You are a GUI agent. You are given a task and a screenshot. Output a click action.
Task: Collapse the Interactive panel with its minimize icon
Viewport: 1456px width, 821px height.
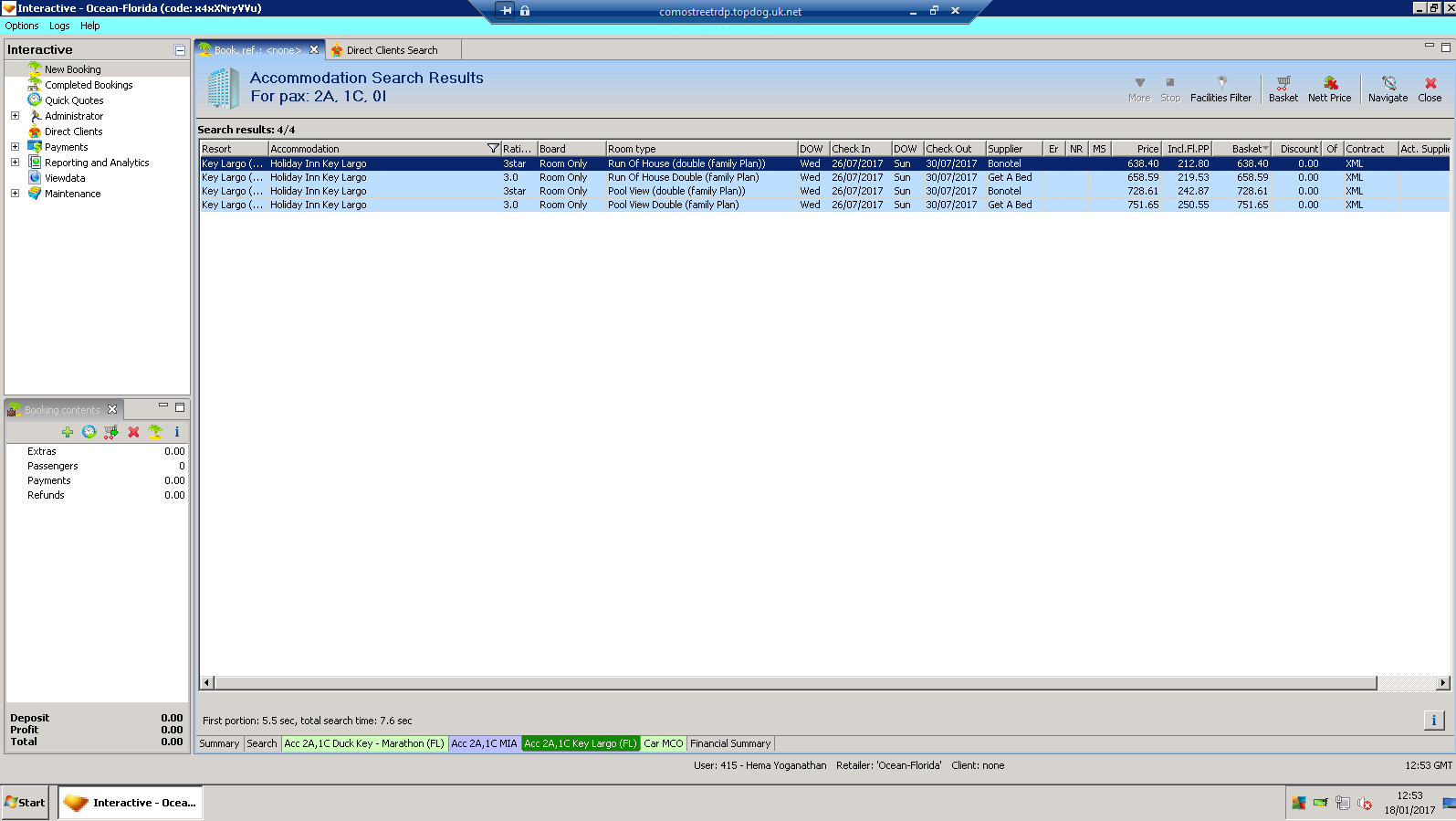click(180, 50)
